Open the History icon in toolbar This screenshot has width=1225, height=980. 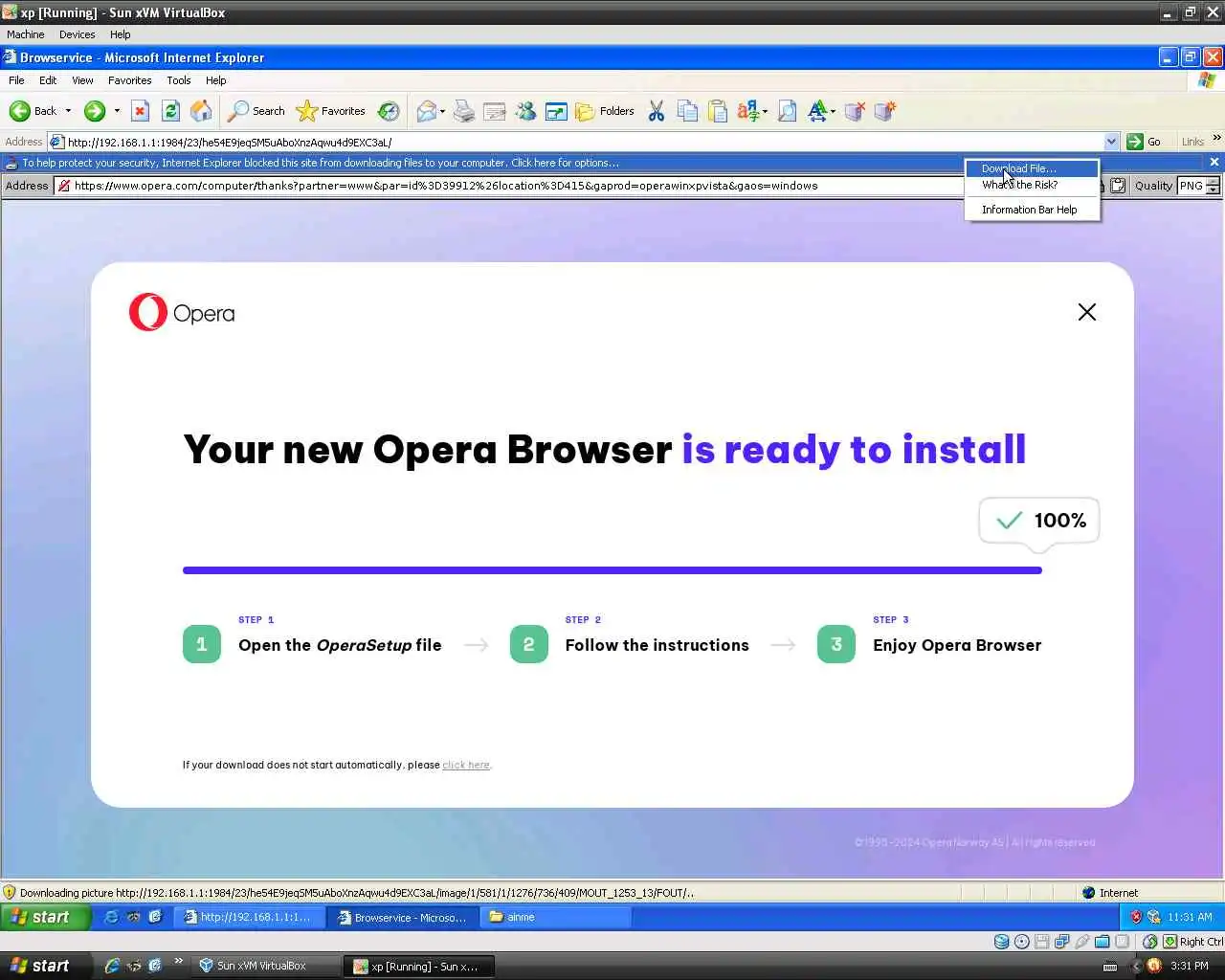click(x=389, y=111)
